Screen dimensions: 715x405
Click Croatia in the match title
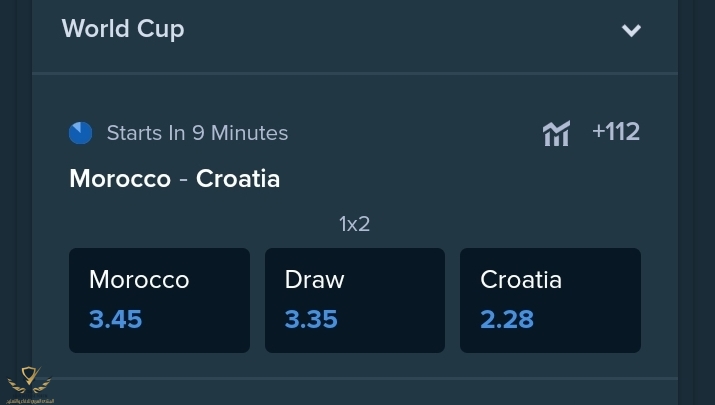point(238,178)
